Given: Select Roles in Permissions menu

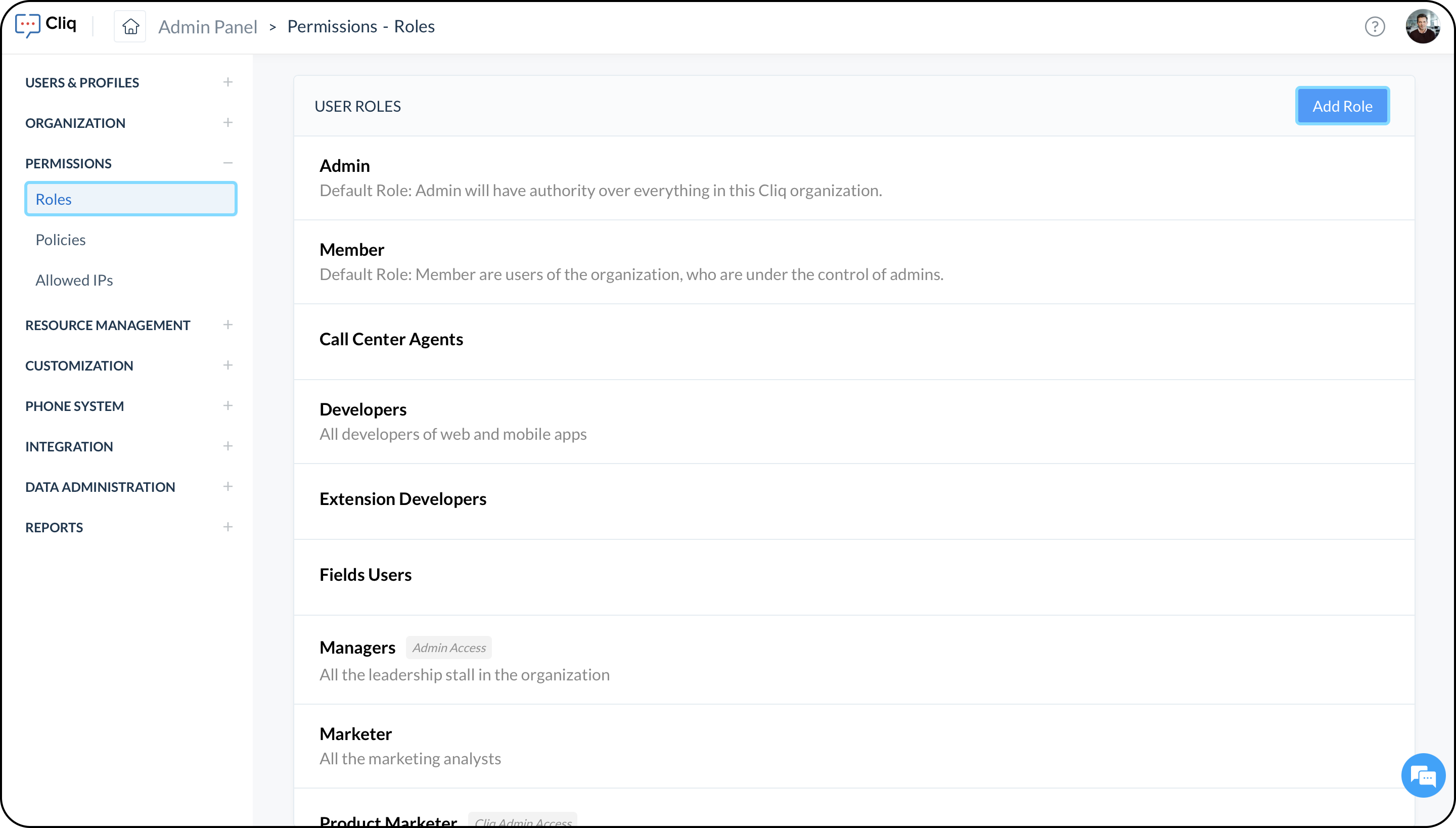Looking at the screenshot, I should [x=131, y=199].
